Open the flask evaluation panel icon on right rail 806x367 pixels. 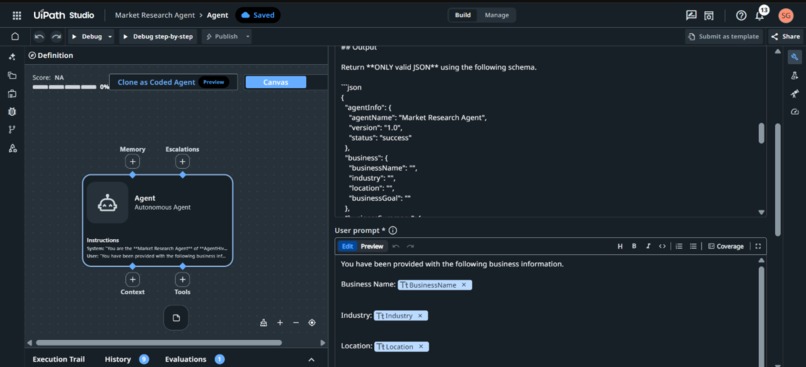(x=794, y=76)
